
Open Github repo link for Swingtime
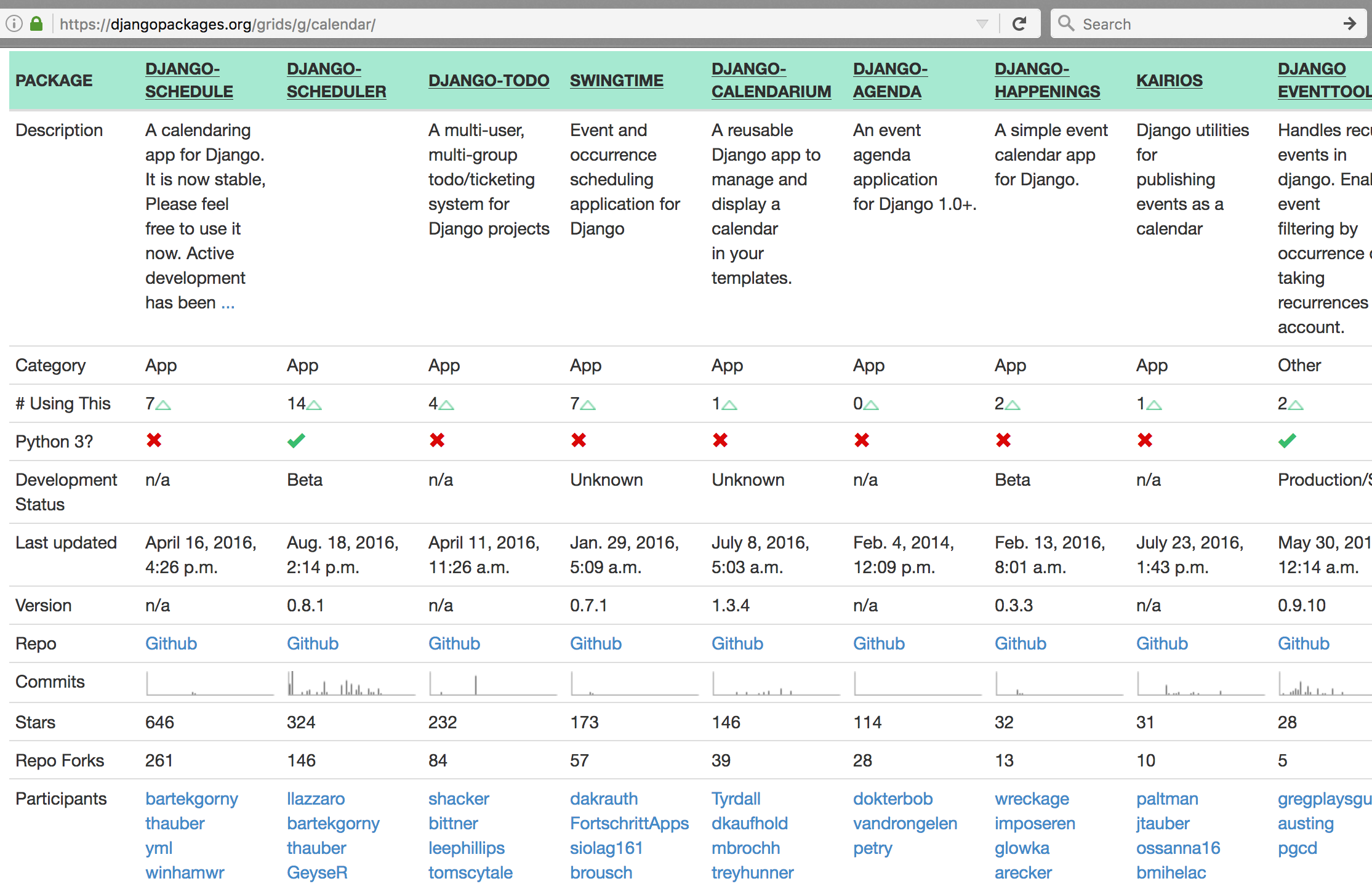(596, 643)
